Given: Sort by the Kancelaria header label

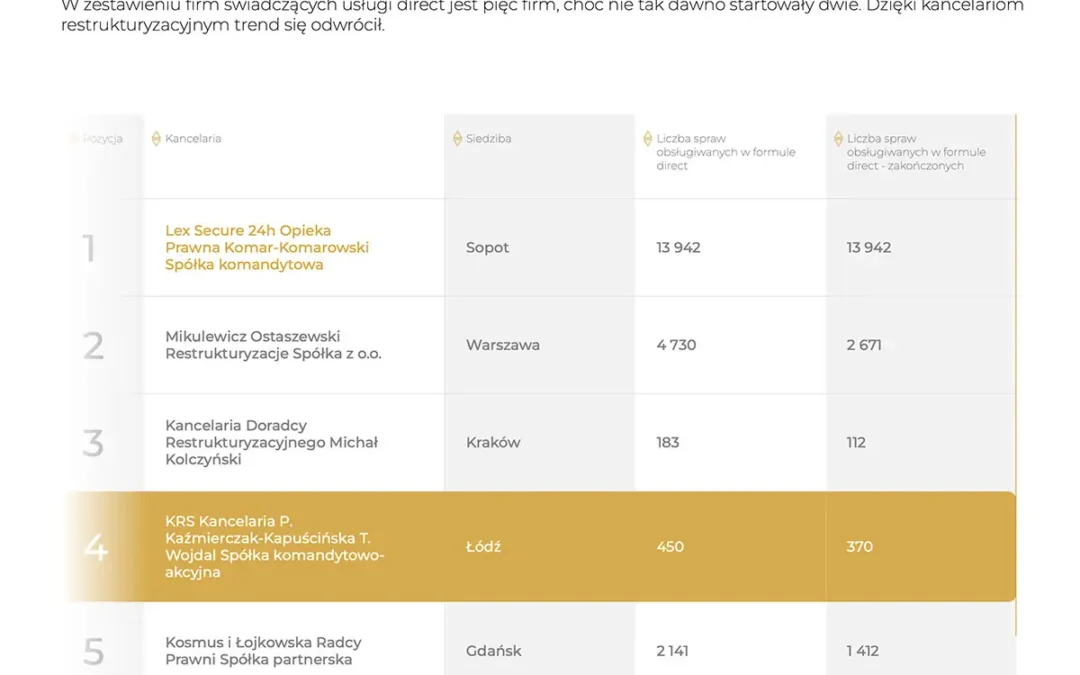Looking at the screenshot, I should click(193, 138).
